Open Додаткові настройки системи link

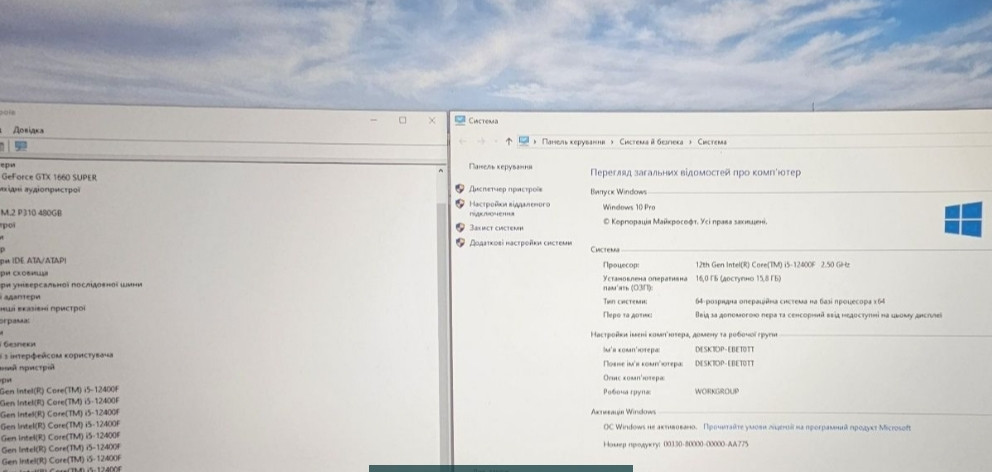click(x=520, y=243)
